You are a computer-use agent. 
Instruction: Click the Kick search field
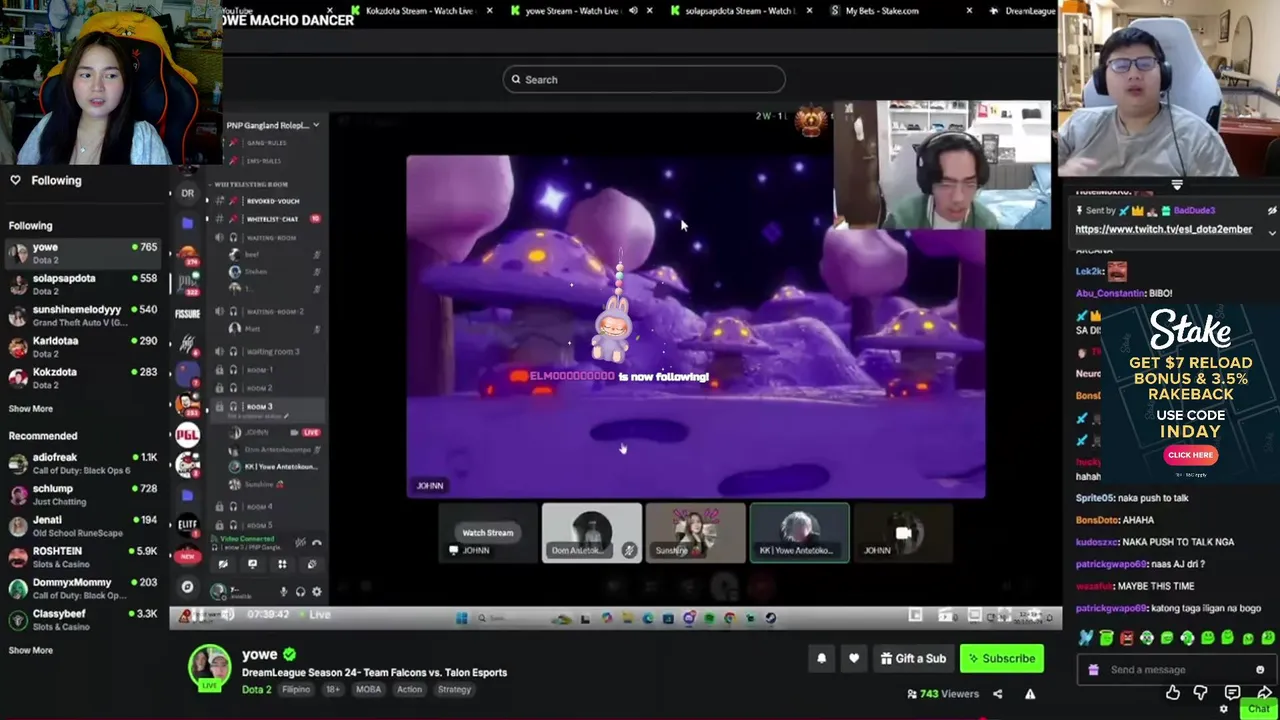(644, 79)
